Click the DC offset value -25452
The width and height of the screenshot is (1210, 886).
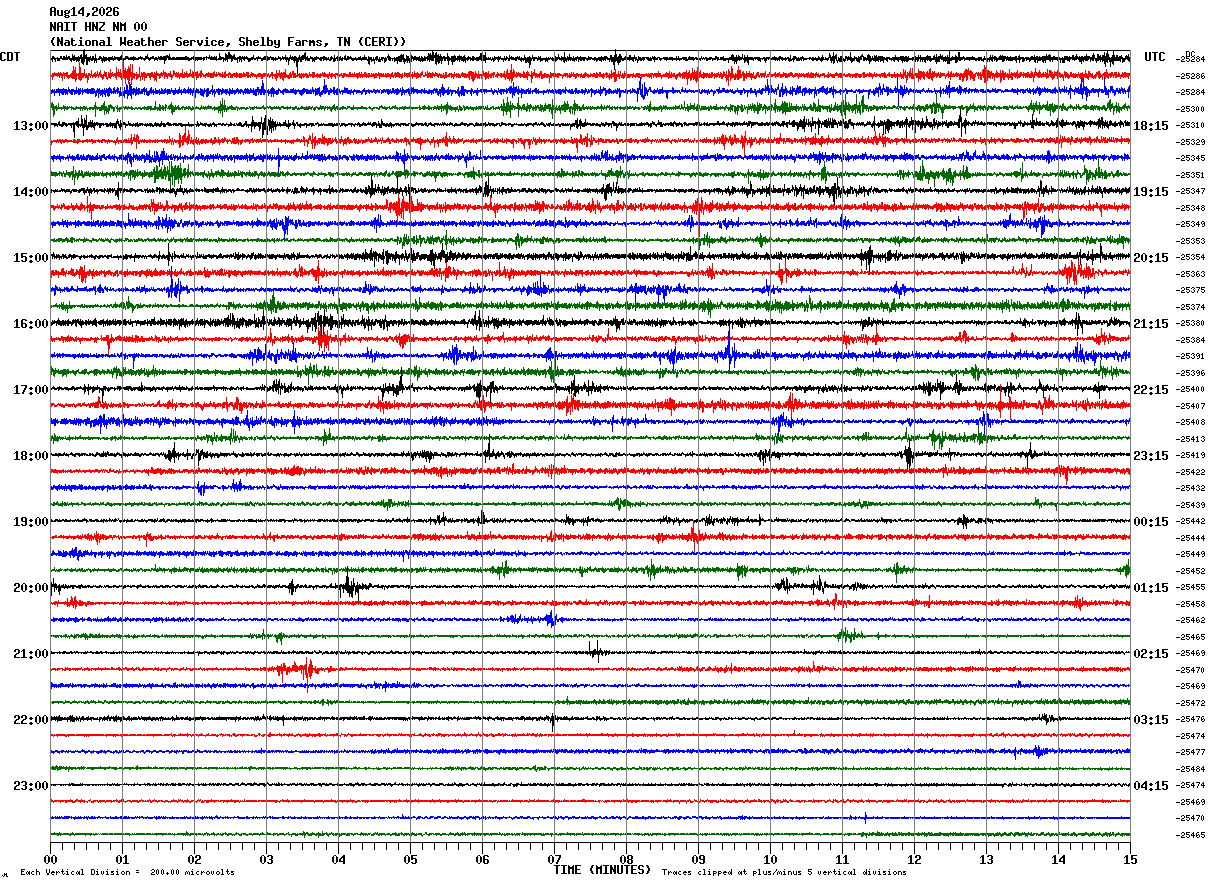(x=1190, y=571)
